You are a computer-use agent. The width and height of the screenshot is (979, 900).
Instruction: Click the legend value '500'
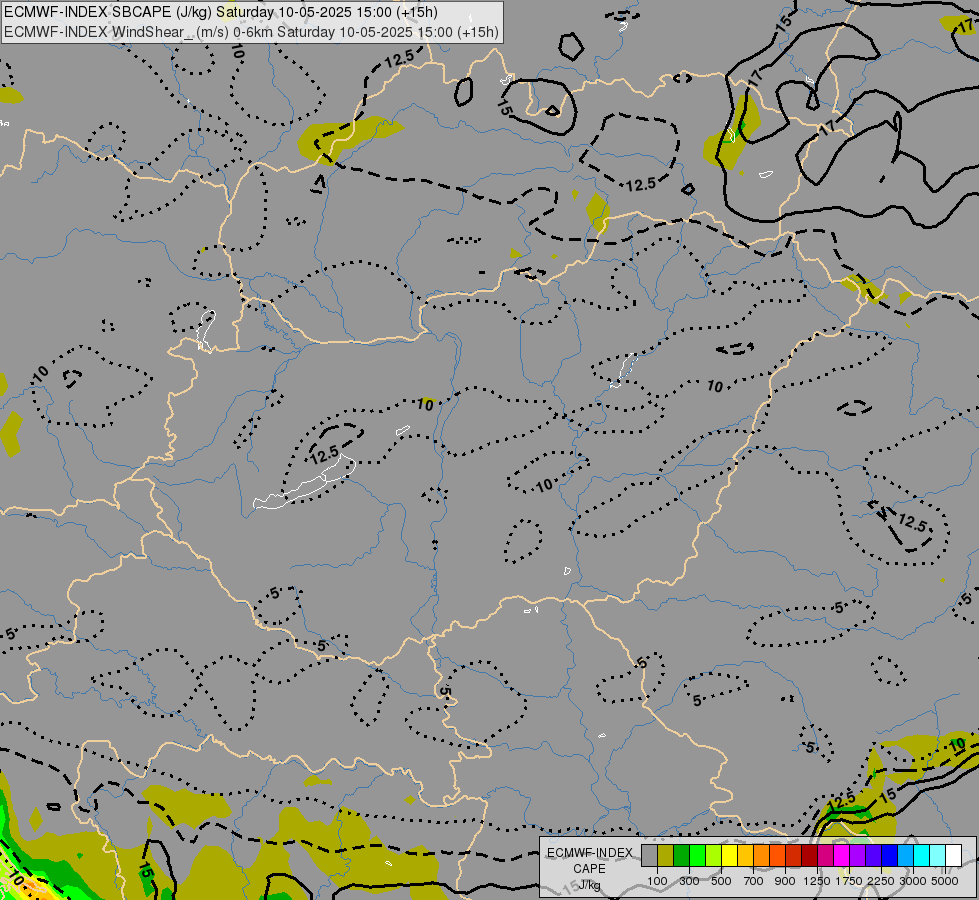[x=721, y=881]
